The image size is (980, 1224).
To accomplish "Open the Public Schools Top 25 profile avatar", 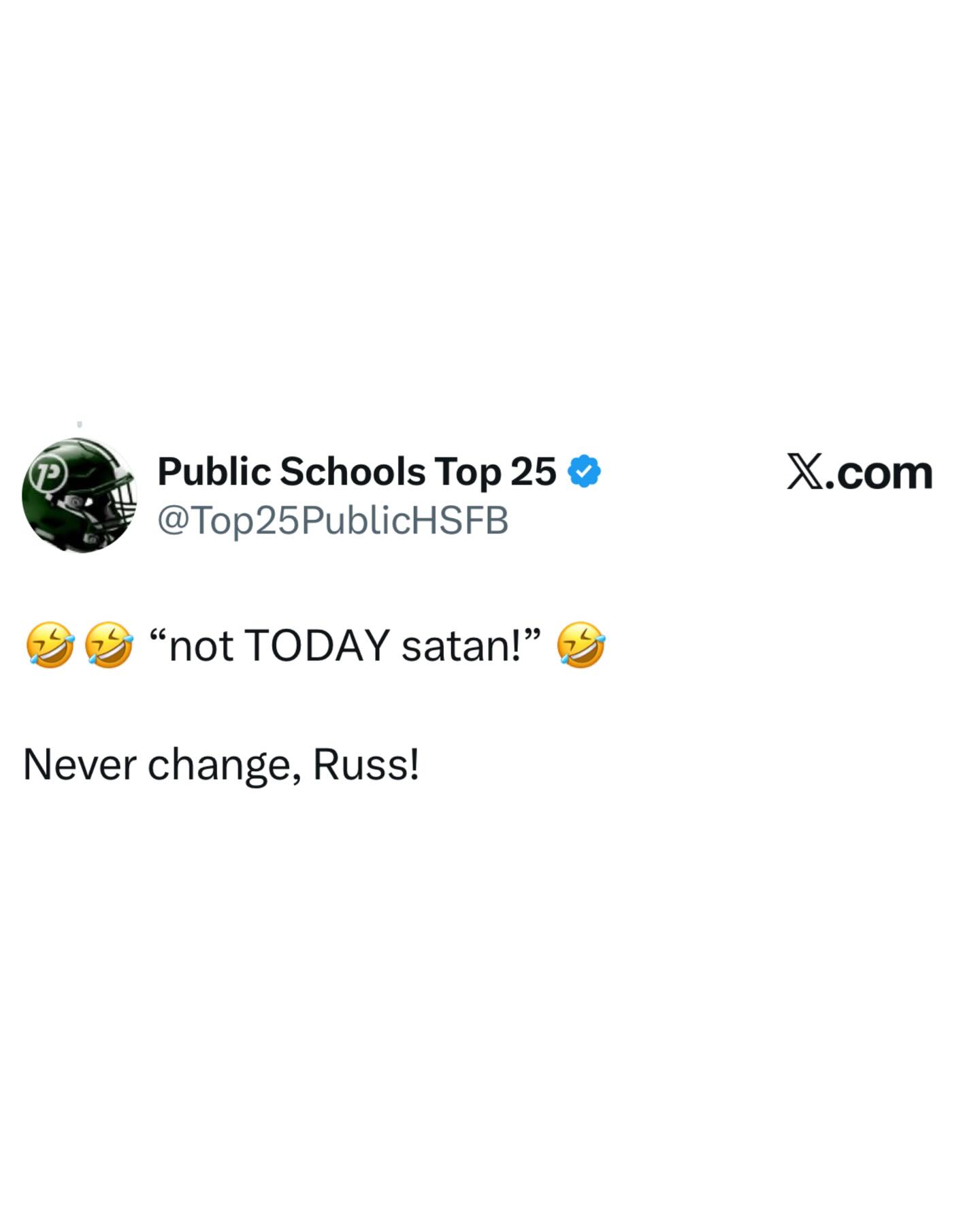I will pos(80,495).
